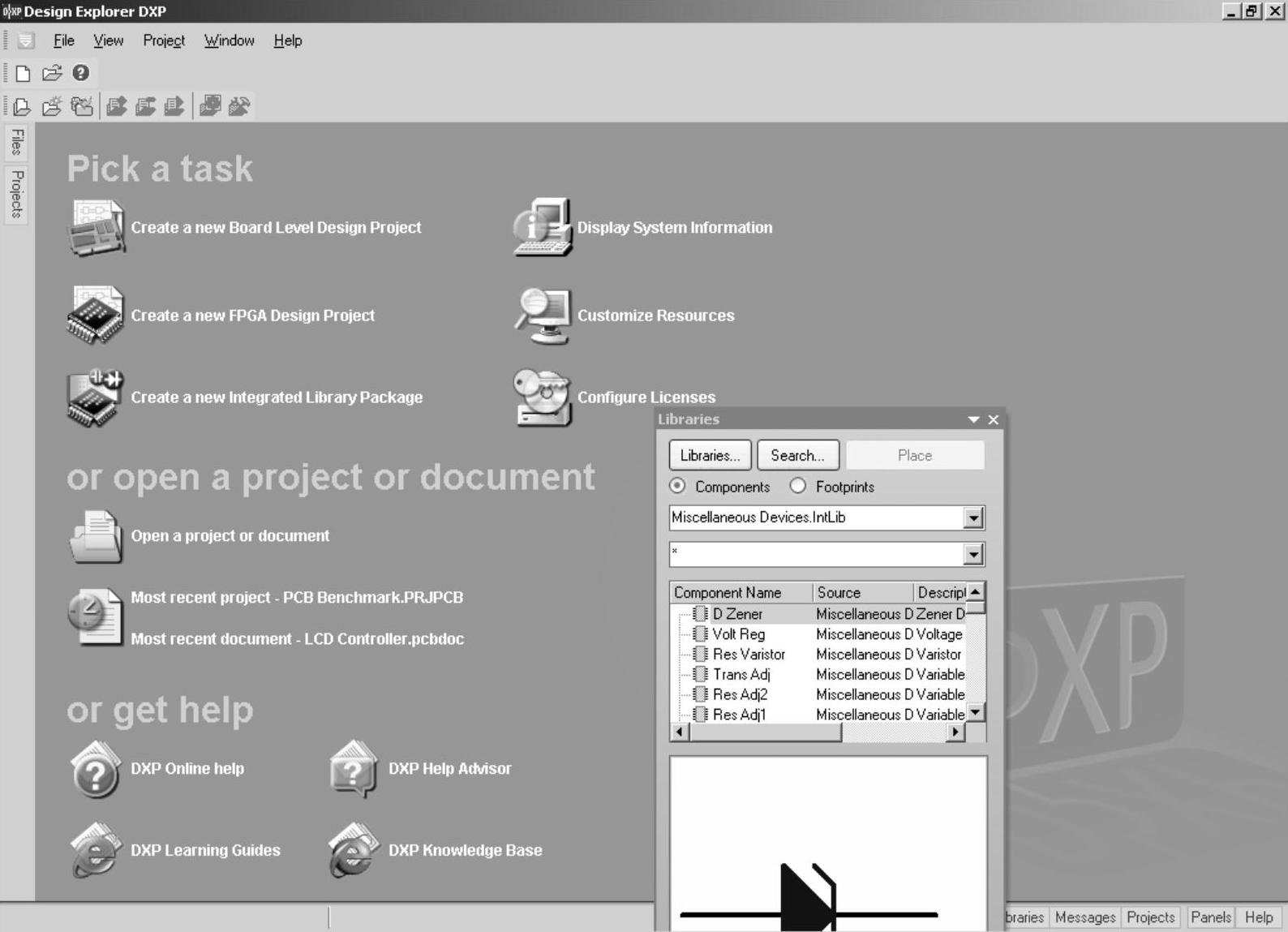This screenshot has width=1288, height=932.
Task: Open the Window menu
Action: point(229,41)
